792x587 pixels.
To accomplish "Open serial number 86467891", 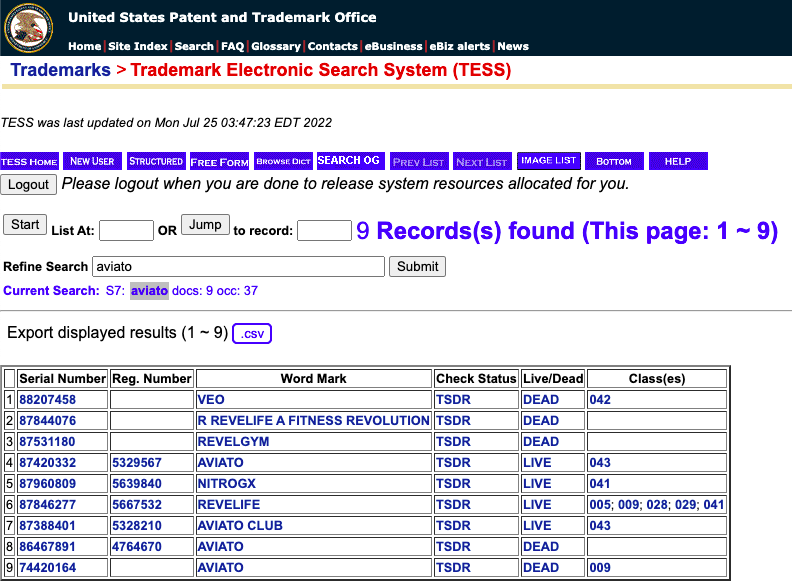I will 47,547.
